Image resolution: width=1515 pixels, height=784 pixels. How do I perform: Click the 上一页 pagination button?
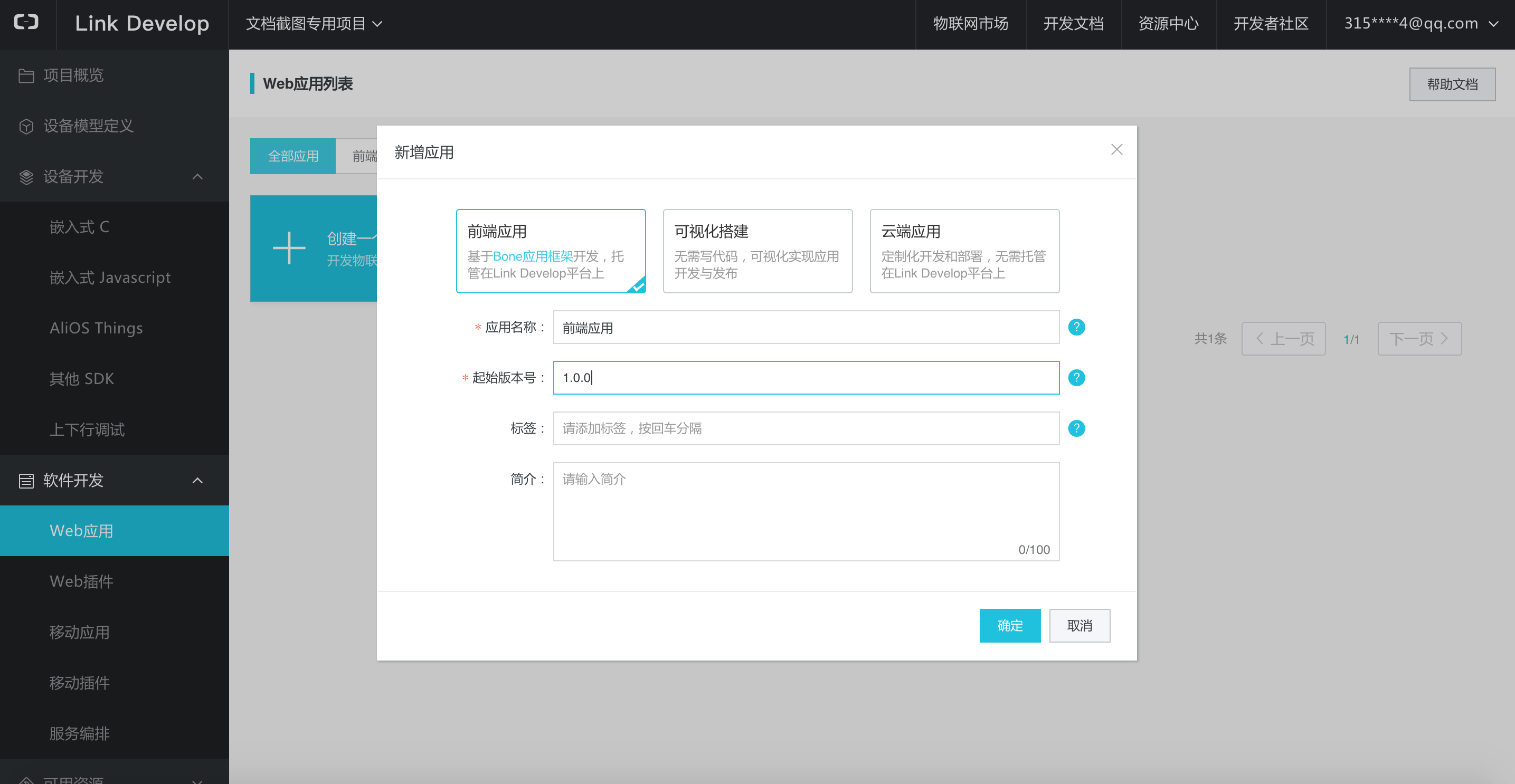pyautogui.click(x=1283, y=339)
